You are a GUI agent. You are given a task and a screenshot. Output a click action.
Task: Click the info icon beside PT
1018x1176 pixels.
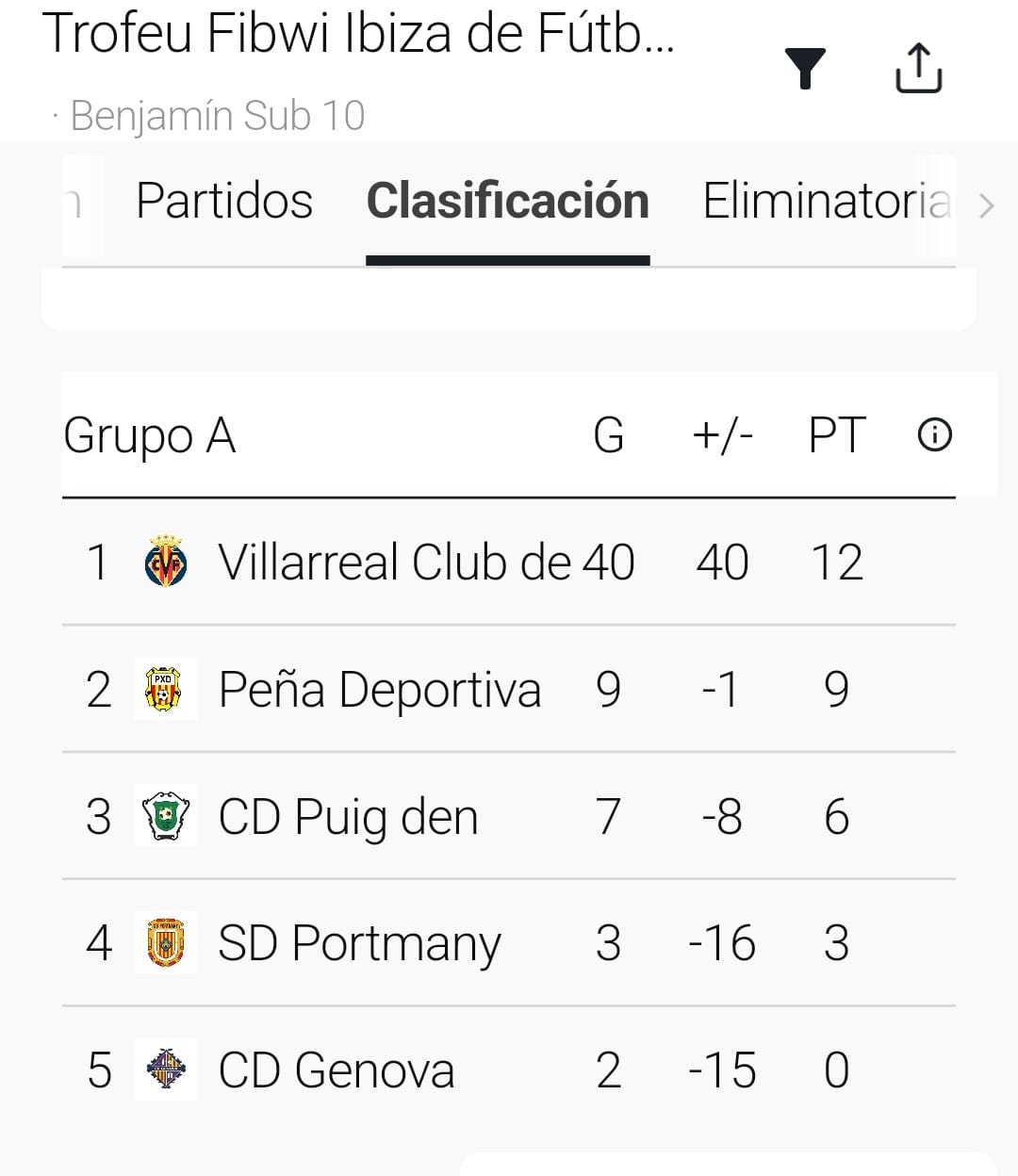click(x=934, y=435)
